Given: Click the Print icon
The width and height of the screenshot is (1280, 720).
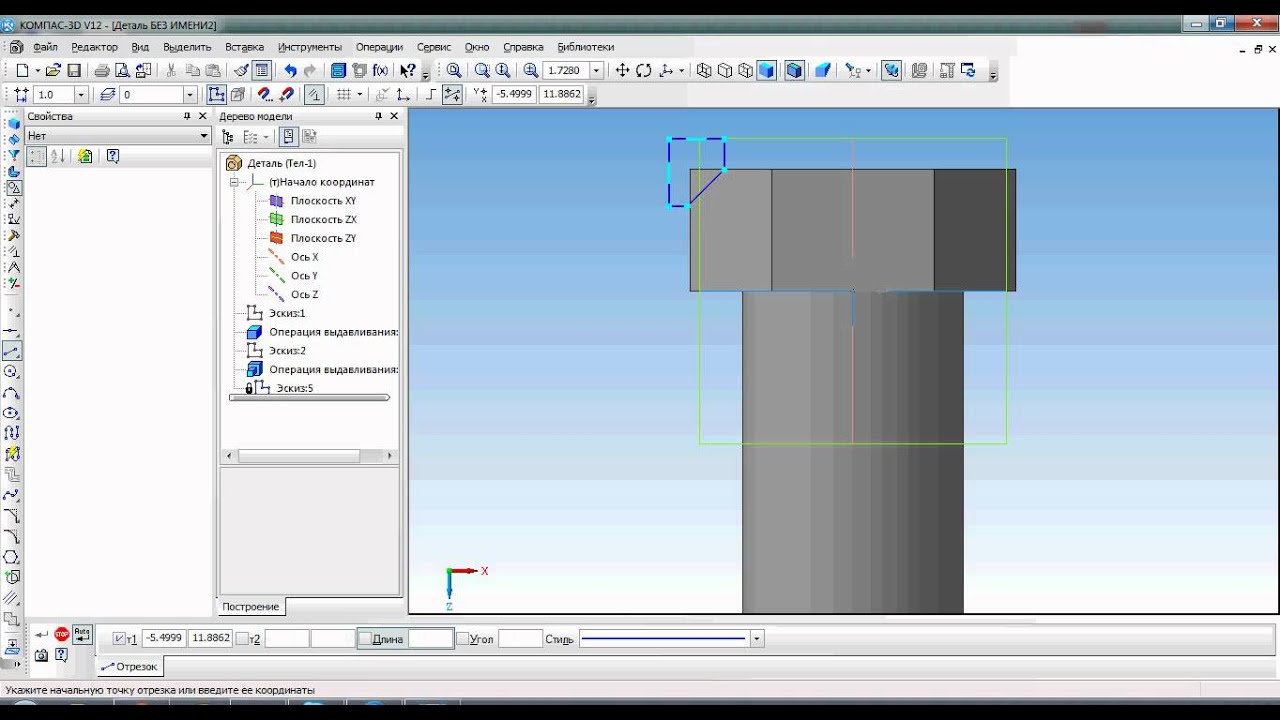Looking at the screenshot, I should pyautogui.click(x=101, y=70).
